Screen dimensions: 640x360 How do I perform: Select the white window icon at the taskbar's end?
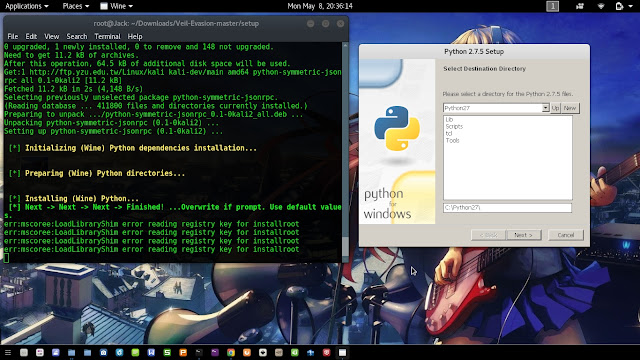click(342, 352)
